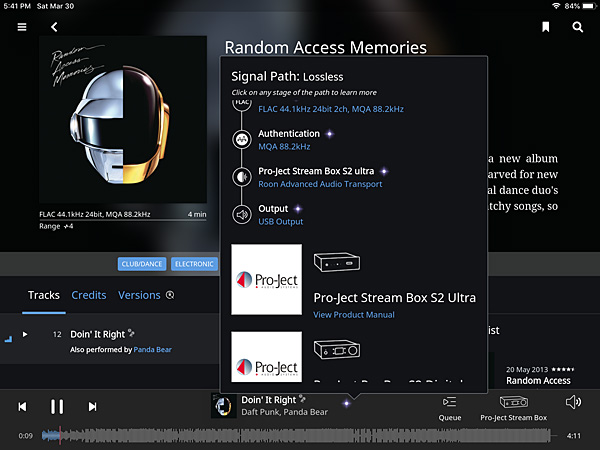Click the Output speaker stage icon
Viewport: 600px width, 450px height.
tap(242, 214)
